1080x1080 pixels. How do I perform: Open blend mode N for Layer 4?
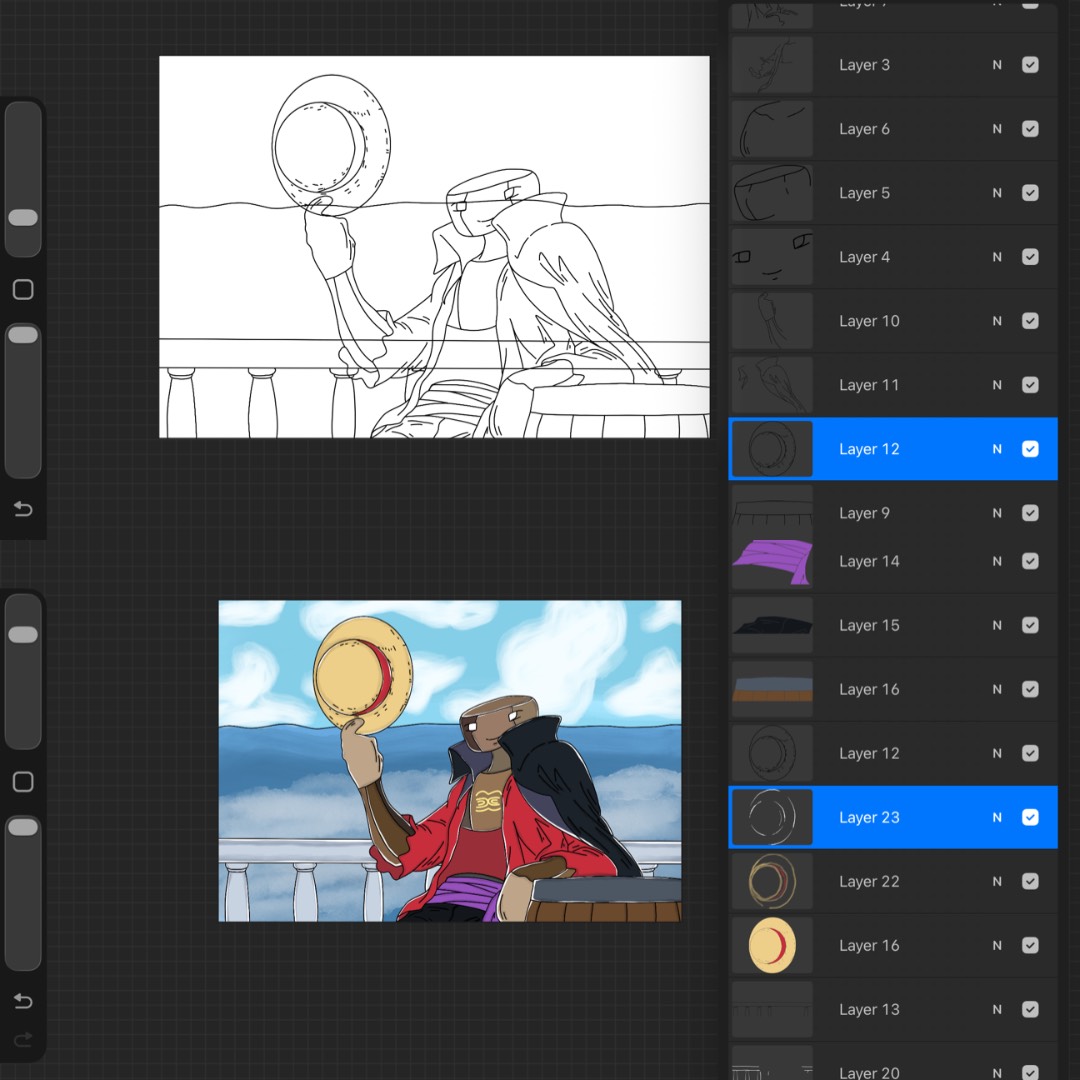pyautogui.click(x=997, y=257)
